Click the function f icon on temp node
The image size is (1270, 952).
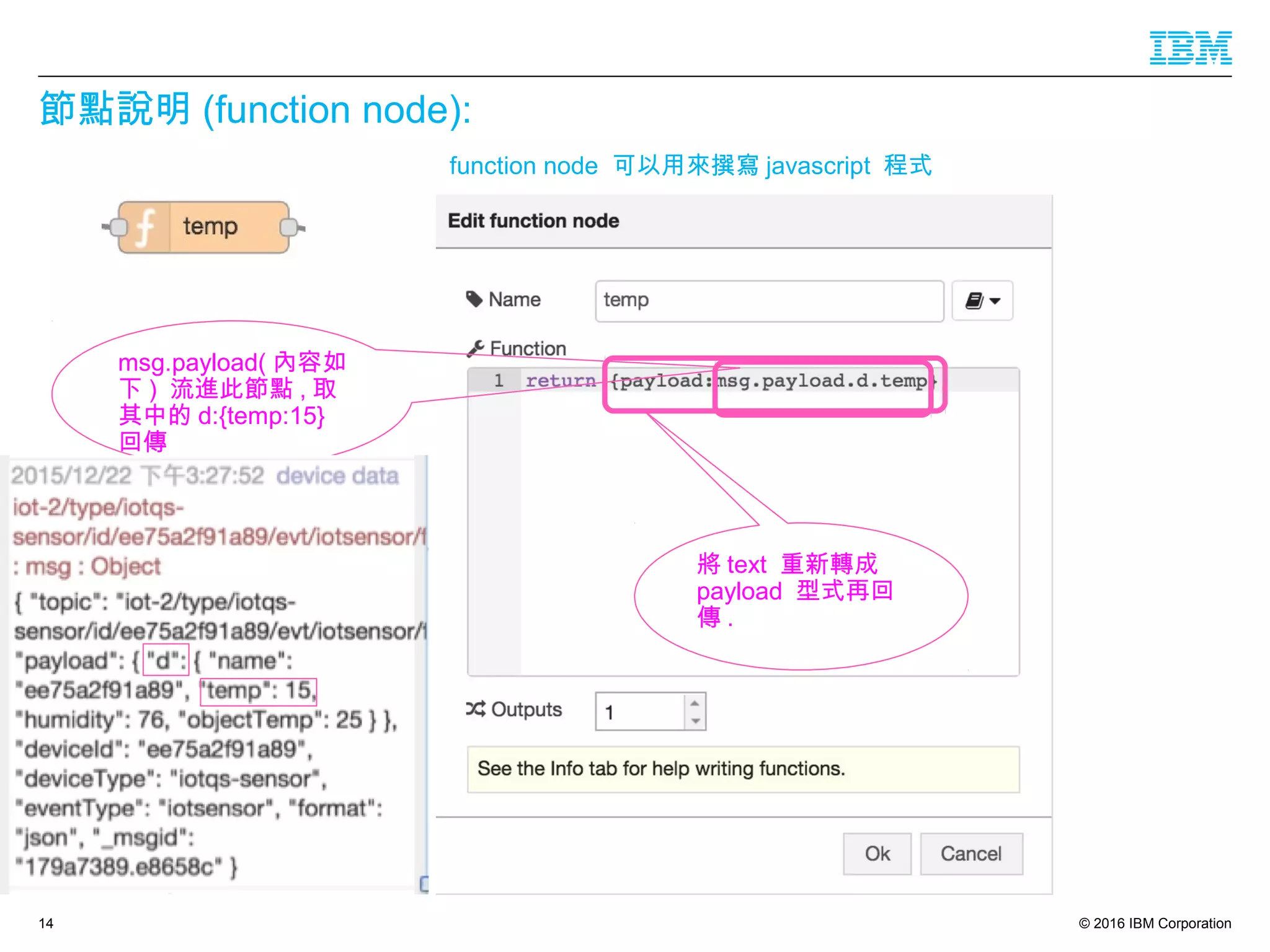click(x=144, y=227)
